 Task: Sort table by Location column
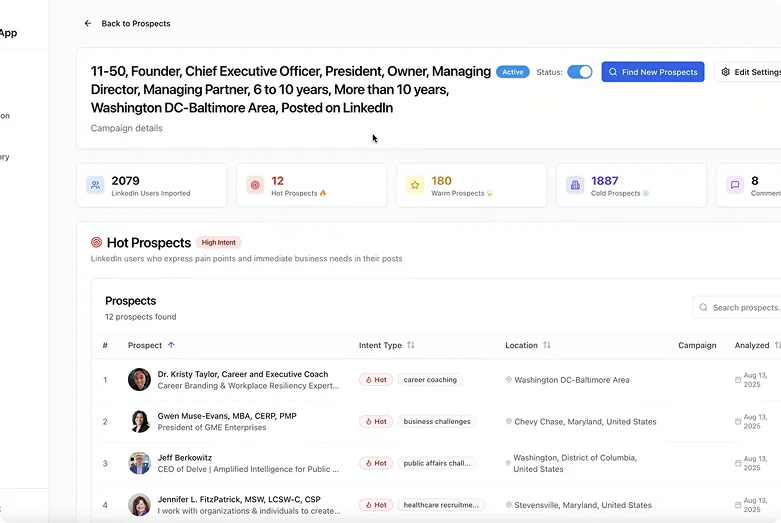tap(547, 345)
